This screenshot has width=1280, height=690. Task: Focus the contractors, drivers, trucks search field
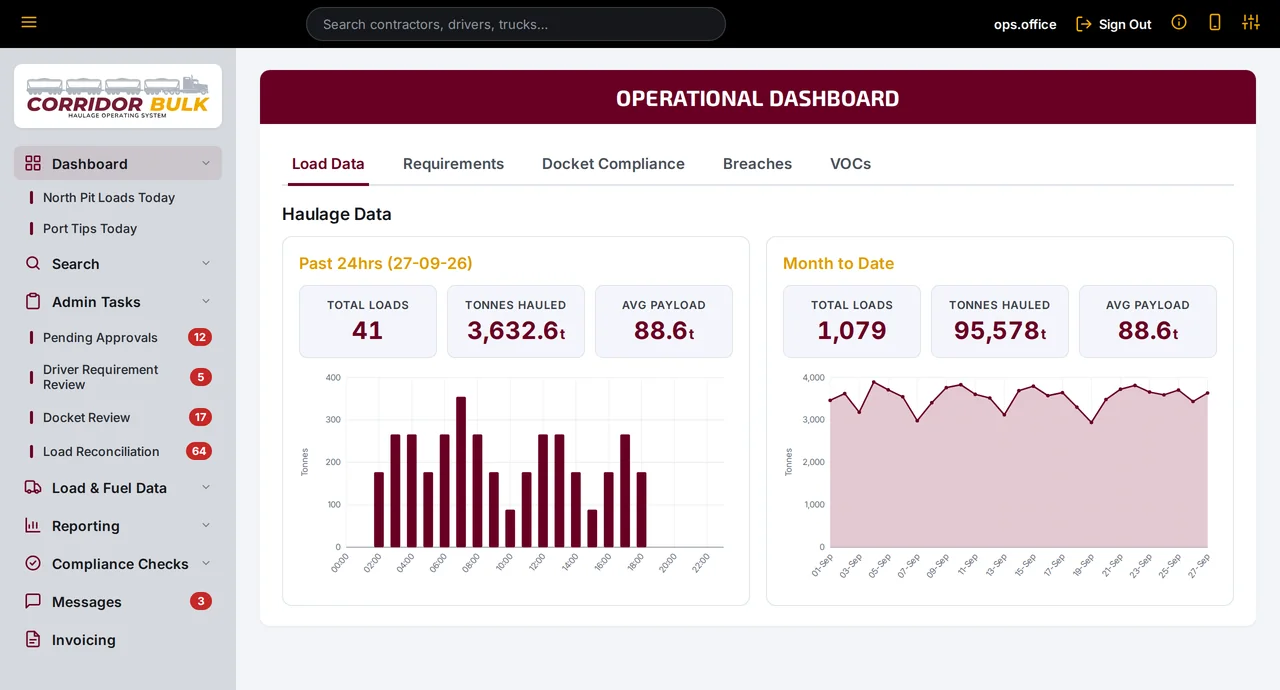click(516, 24)
